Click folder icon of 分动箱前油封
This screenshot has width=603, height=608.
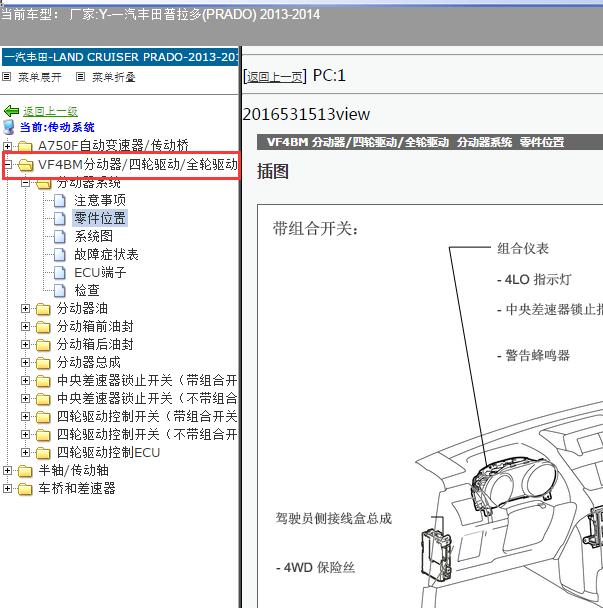[x=43, y=327]
